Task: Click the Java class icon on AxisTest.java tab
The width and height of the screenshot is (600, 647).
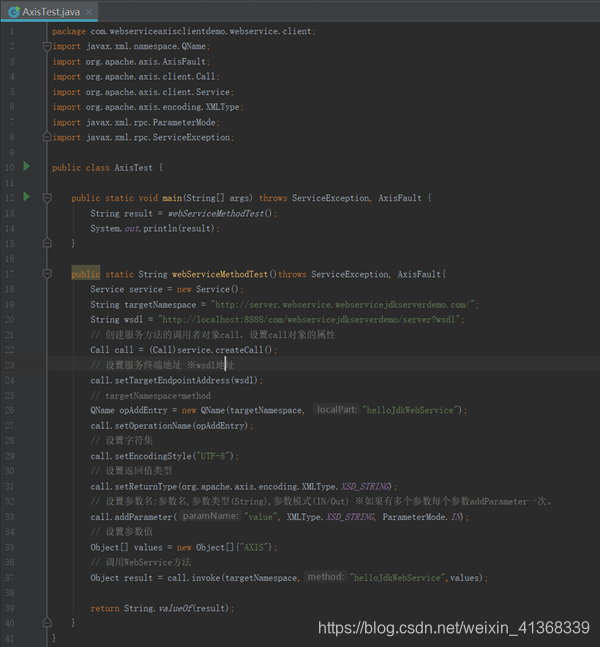Action: 14,12
